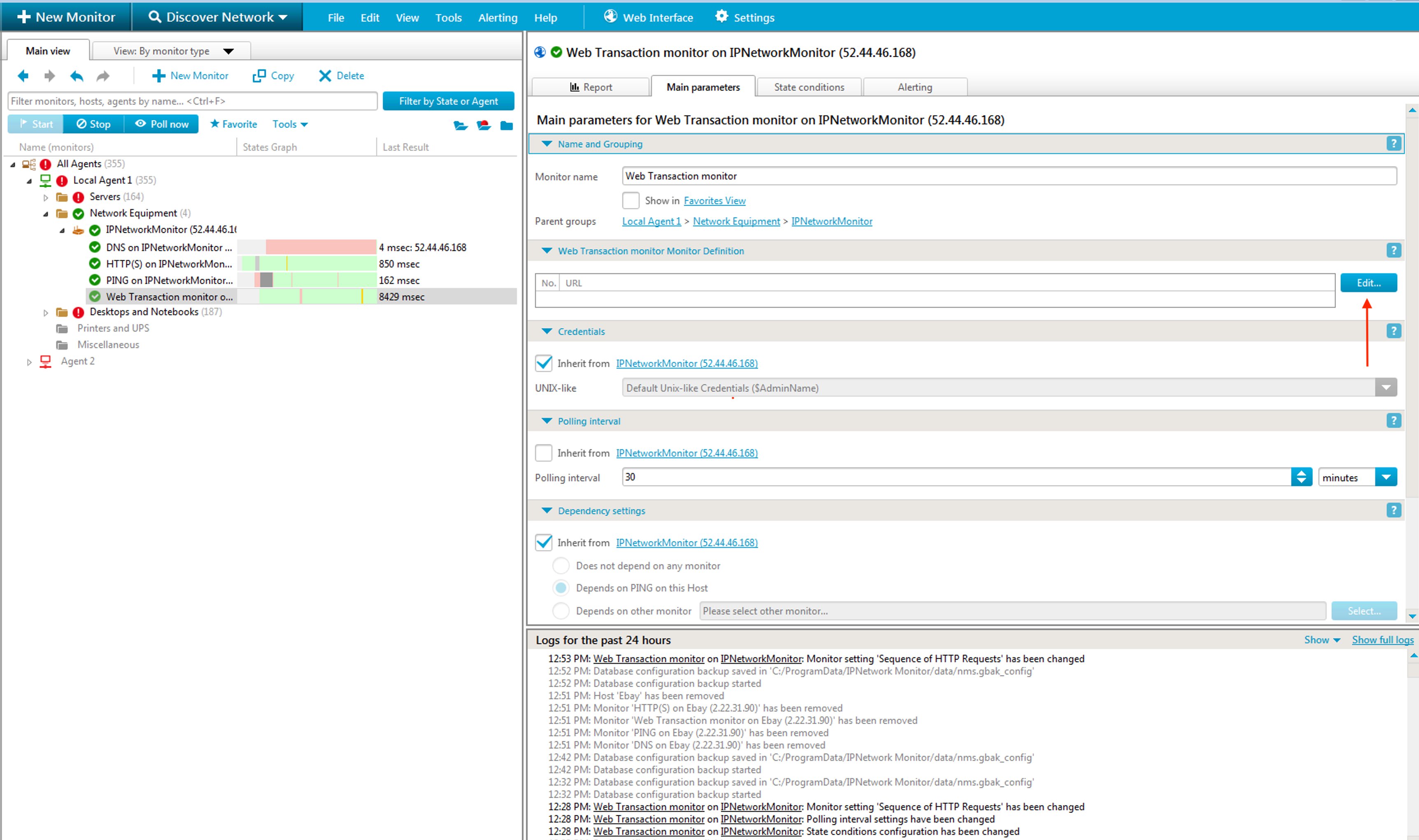Expand Agent 2 tree node
The width and height of the screenshot is (1419, 840).
30,362
